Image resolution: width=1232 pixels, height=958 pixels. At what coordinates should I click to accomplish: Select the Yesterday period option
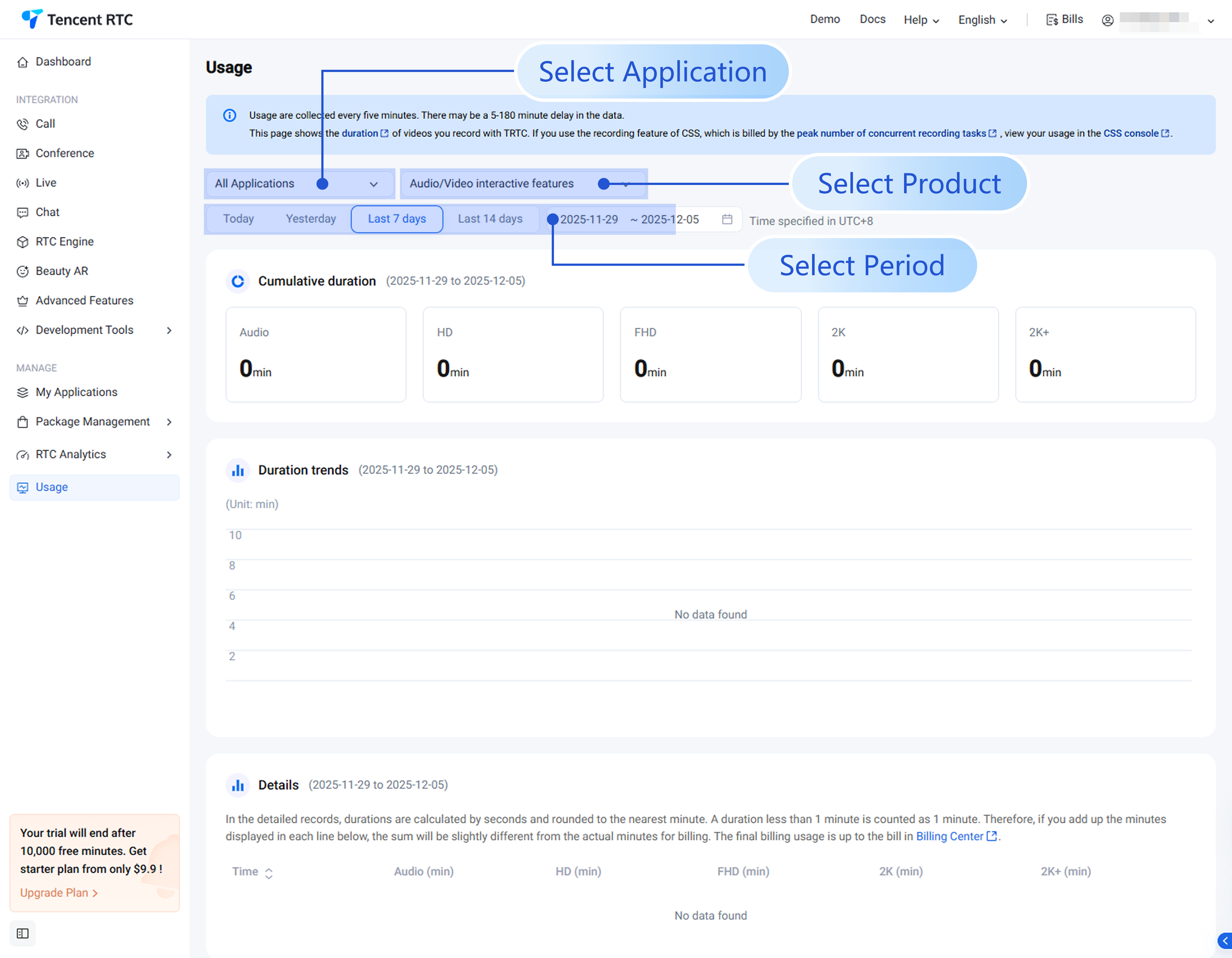pyautogui.click(x=310, y=219)
